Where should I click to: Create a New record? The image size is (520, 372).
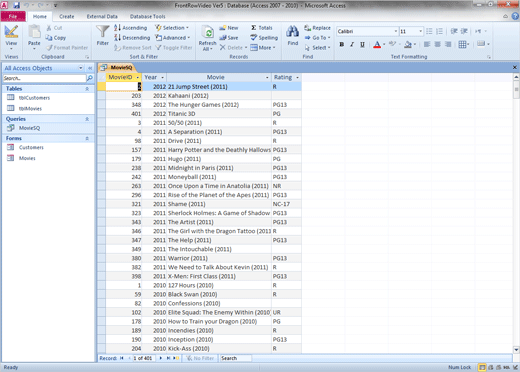click(x=229, y=28)
